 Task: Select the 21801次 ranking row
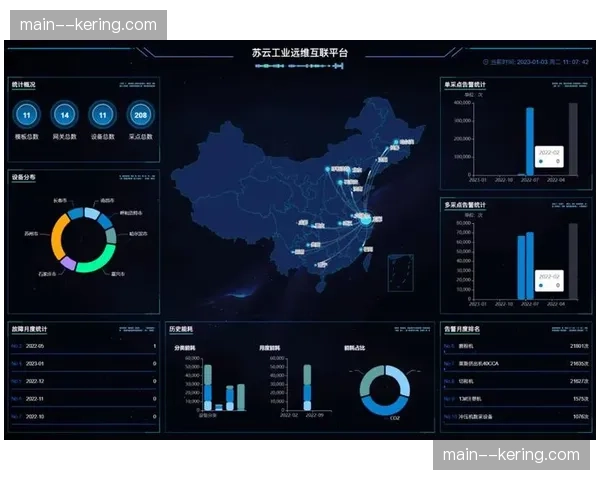(x=516, y=346)
